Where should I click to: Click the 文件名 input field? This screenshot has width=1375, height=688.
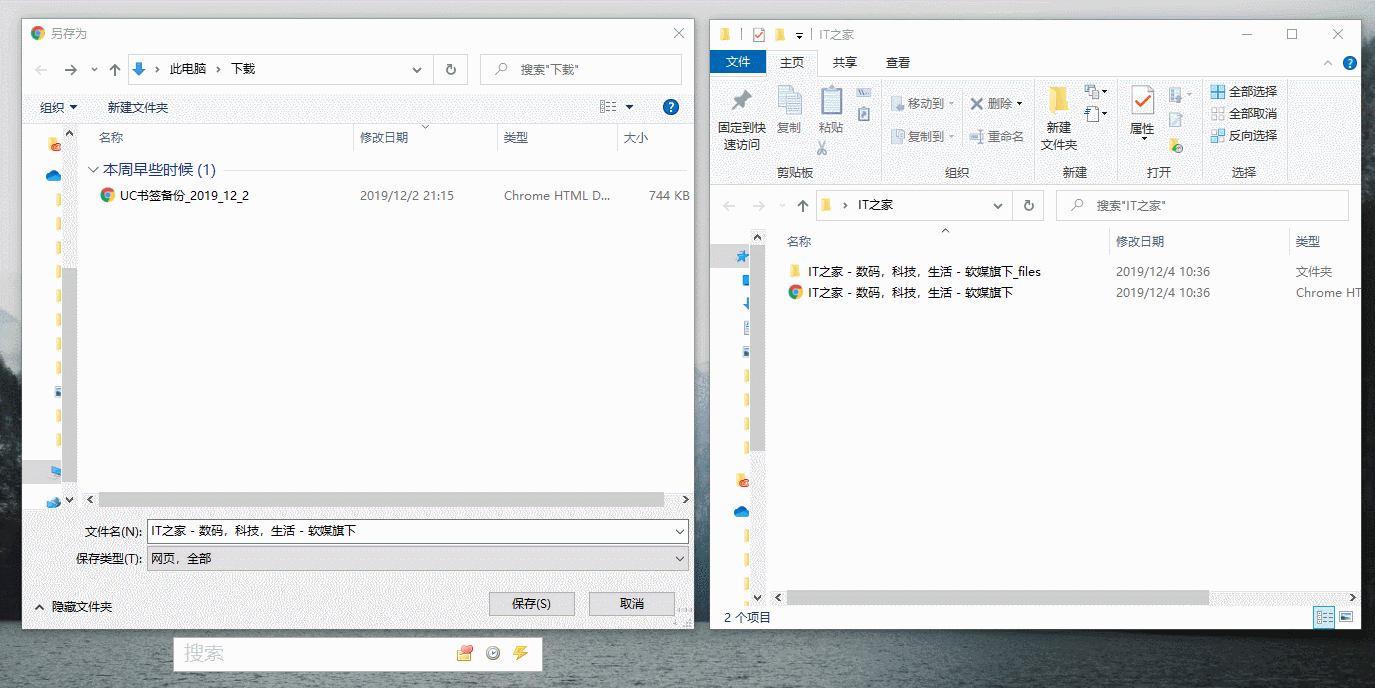tap(410, 531)
